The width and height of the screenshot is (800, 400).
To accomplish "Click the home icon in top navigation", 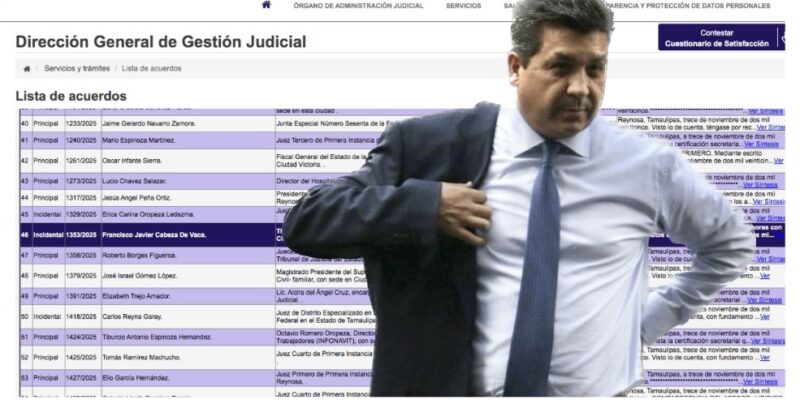I will 266,5.
